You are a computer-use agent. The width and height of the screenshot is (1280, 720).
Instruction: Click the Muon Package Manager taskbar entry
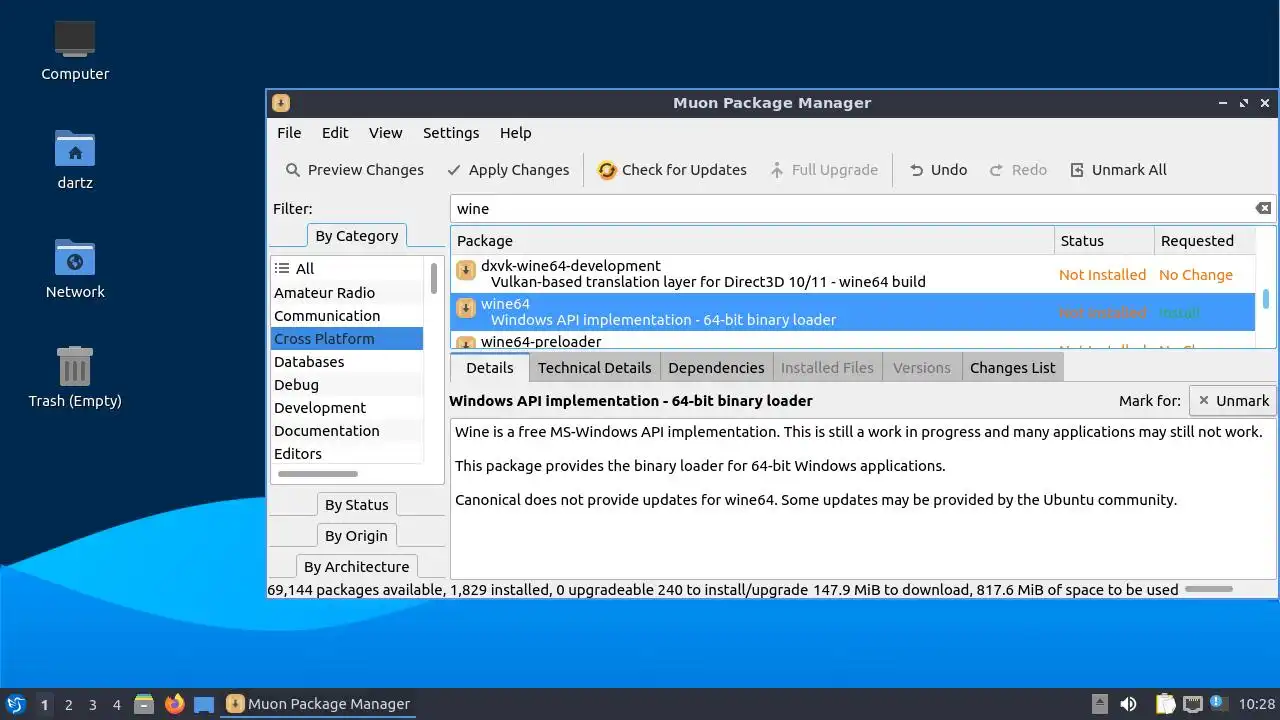click(318, 704)
